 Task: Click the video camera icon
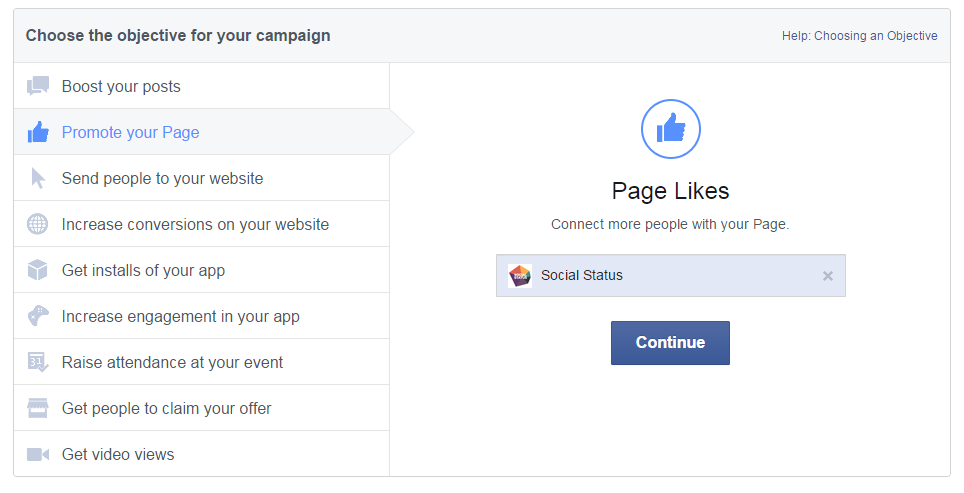point(38,454)
